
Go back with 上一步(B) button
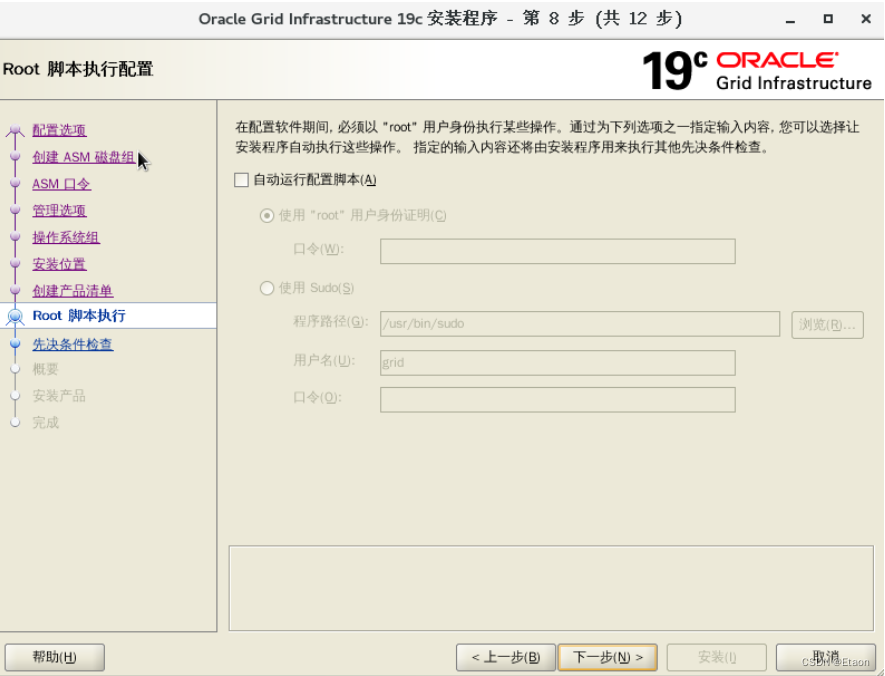tap(506, 657)
